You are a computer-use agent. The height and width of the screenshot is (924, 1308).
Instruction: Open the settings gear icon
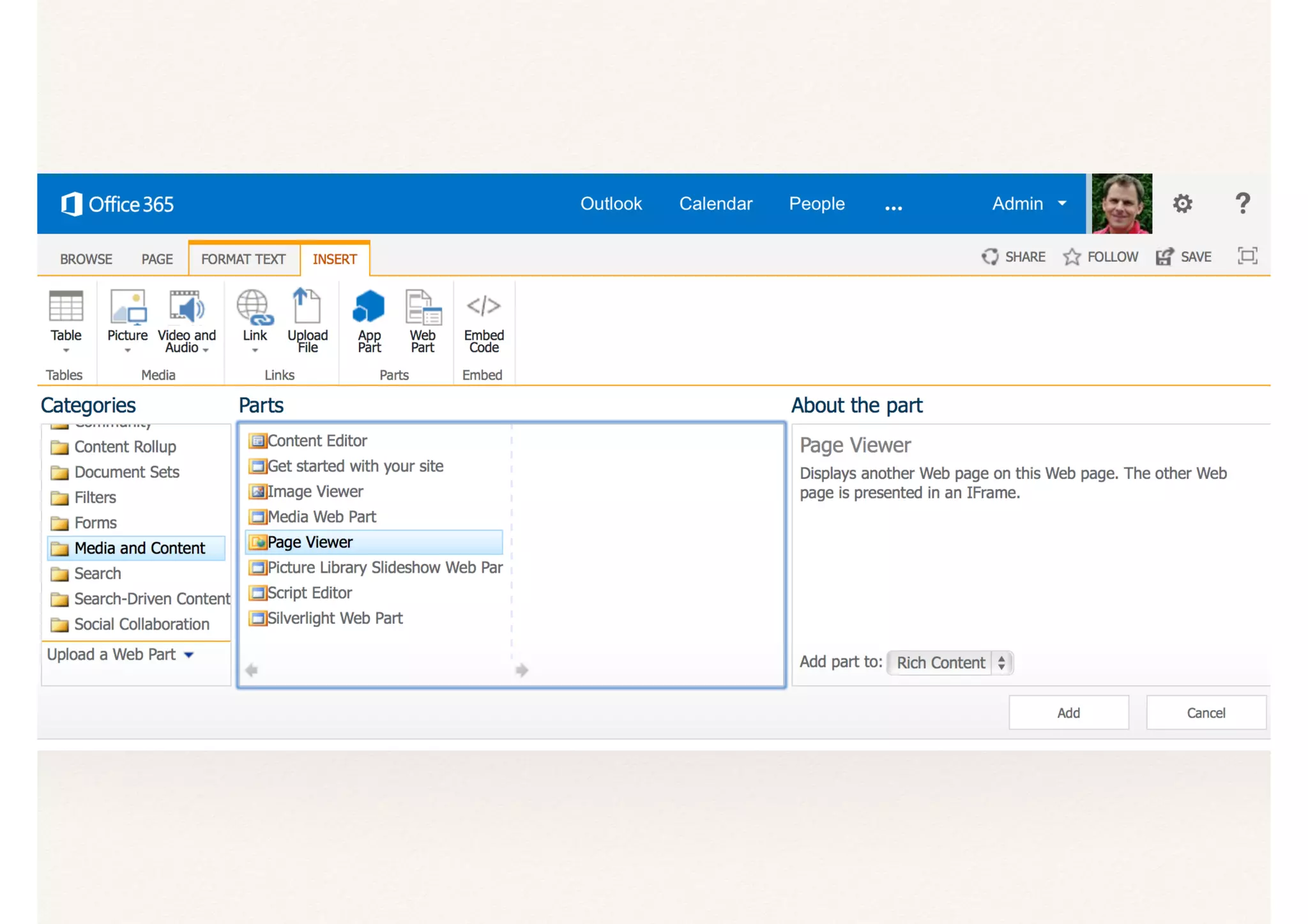(x=1182, y=204)
